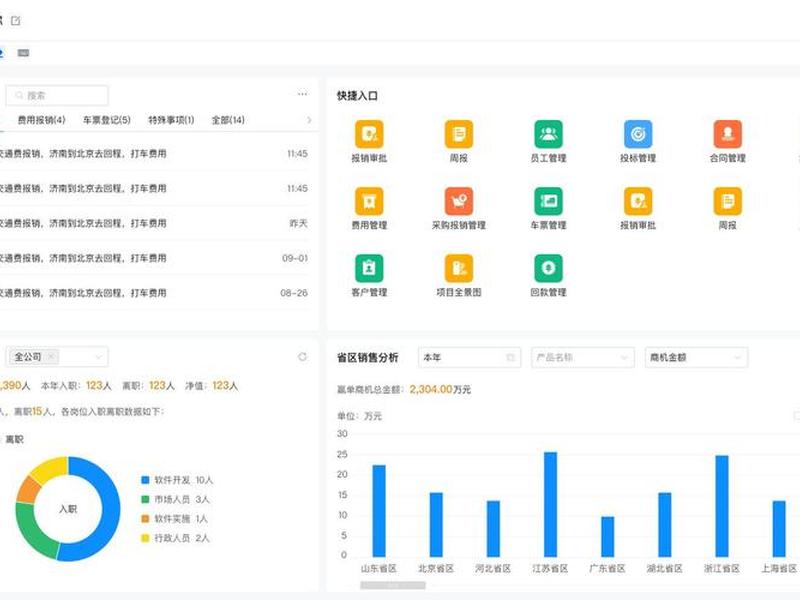800x600 pixels.
Task: Click the 离职 123人 figure
Action: (x=148, y=386)
